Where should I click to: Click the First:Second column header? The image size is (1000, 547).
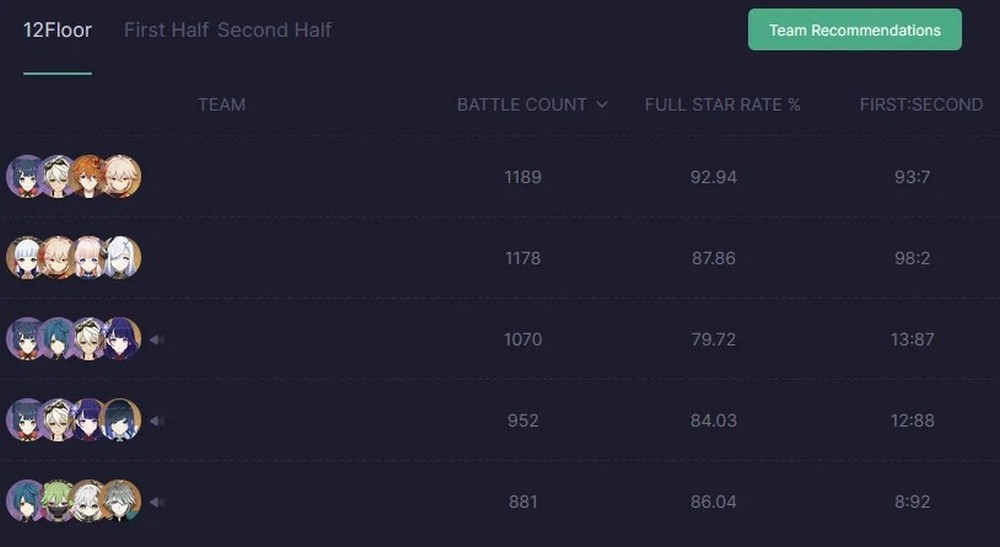tap(920, 104)
